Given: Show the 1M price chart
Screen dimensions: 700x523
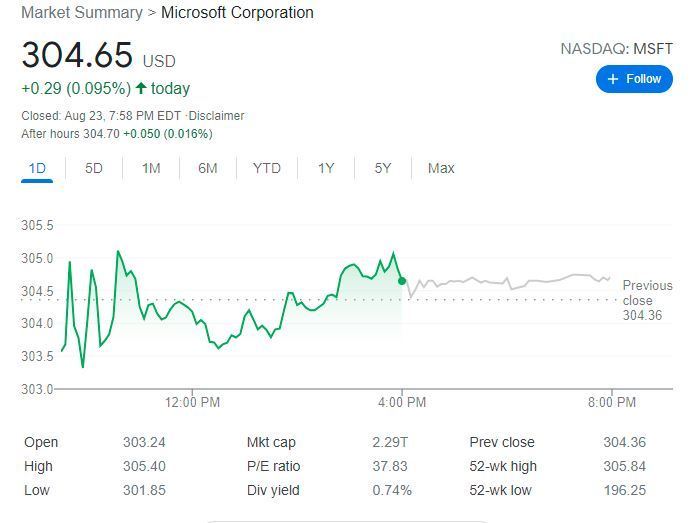Looking at the screenshot, I should (151, 168).
